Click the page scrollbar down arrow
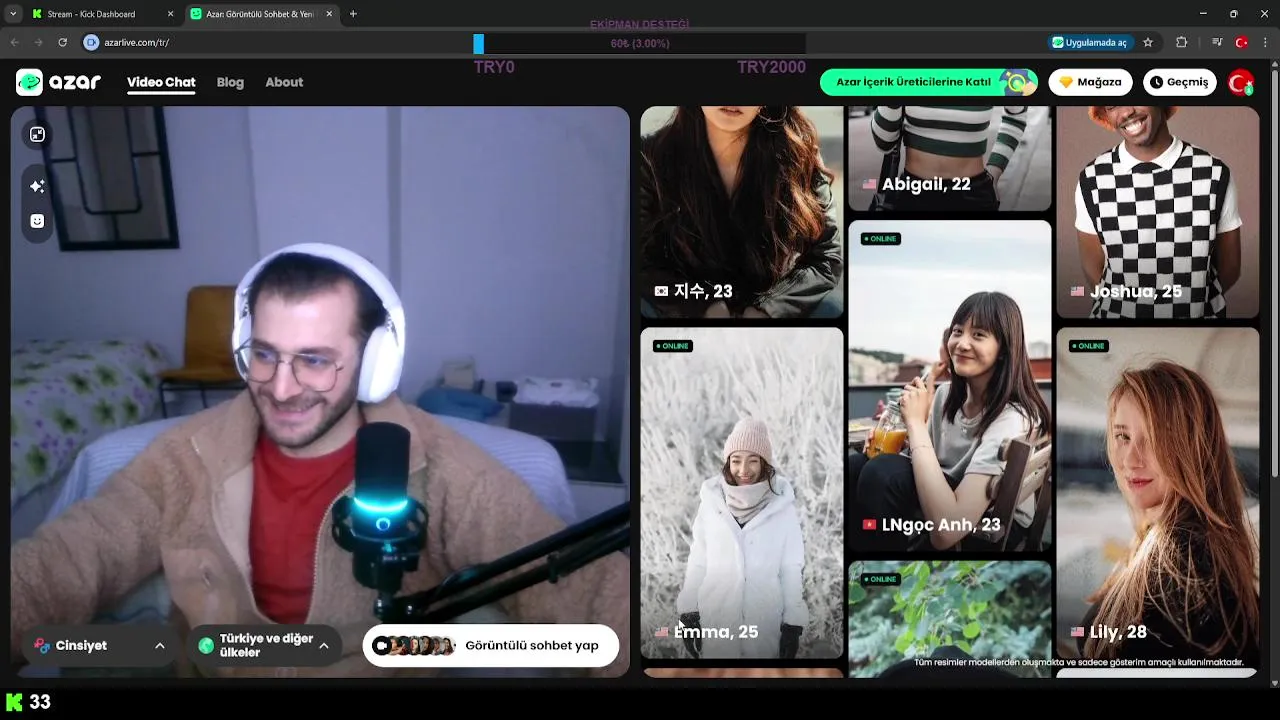 click(1274, 683)
